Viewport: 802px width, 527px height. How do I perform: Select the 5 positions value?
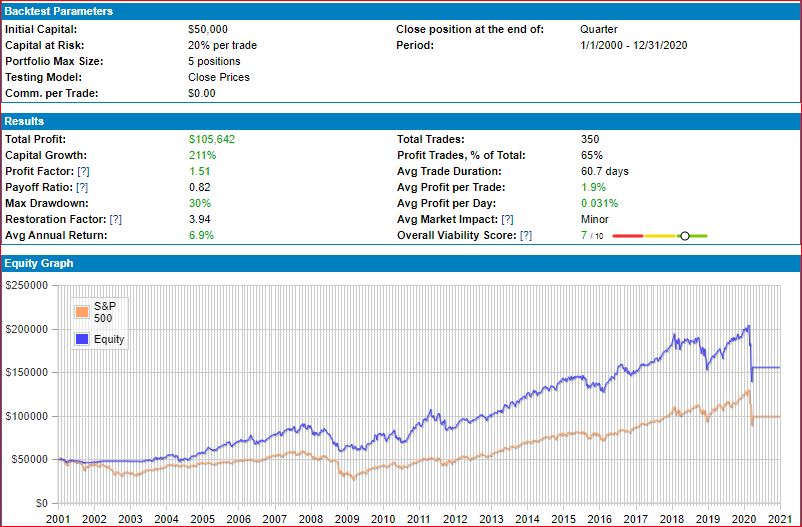214,61
